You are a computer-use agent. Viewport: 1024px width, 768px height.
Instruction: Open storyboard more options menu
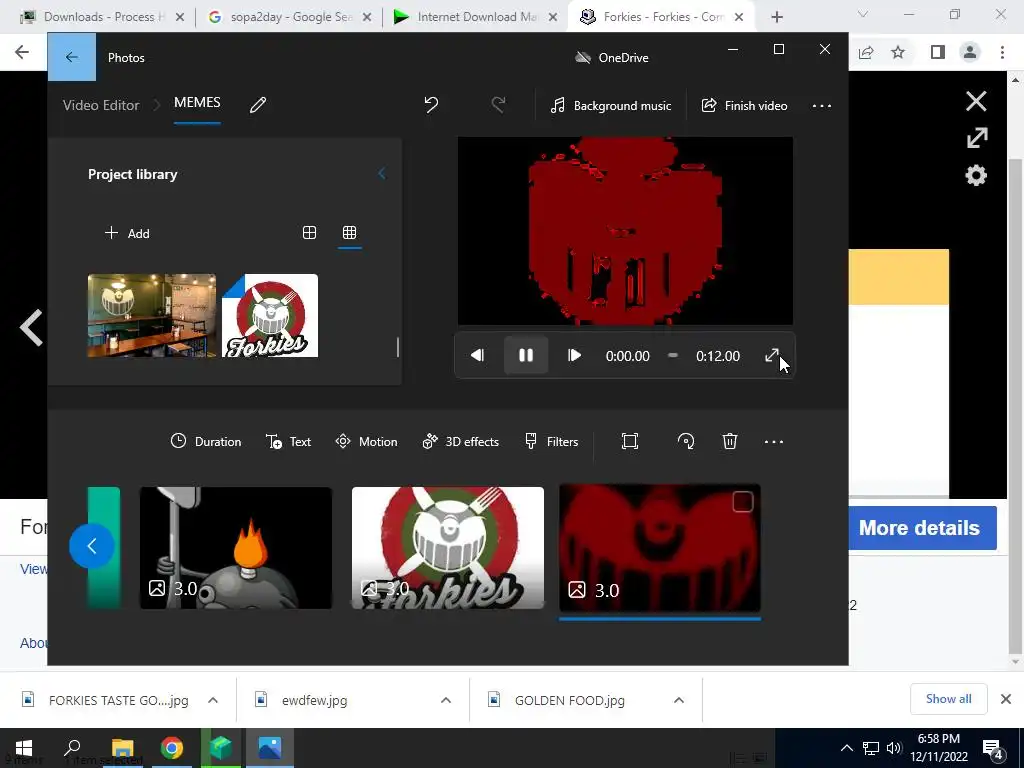[x=774, y=441]
